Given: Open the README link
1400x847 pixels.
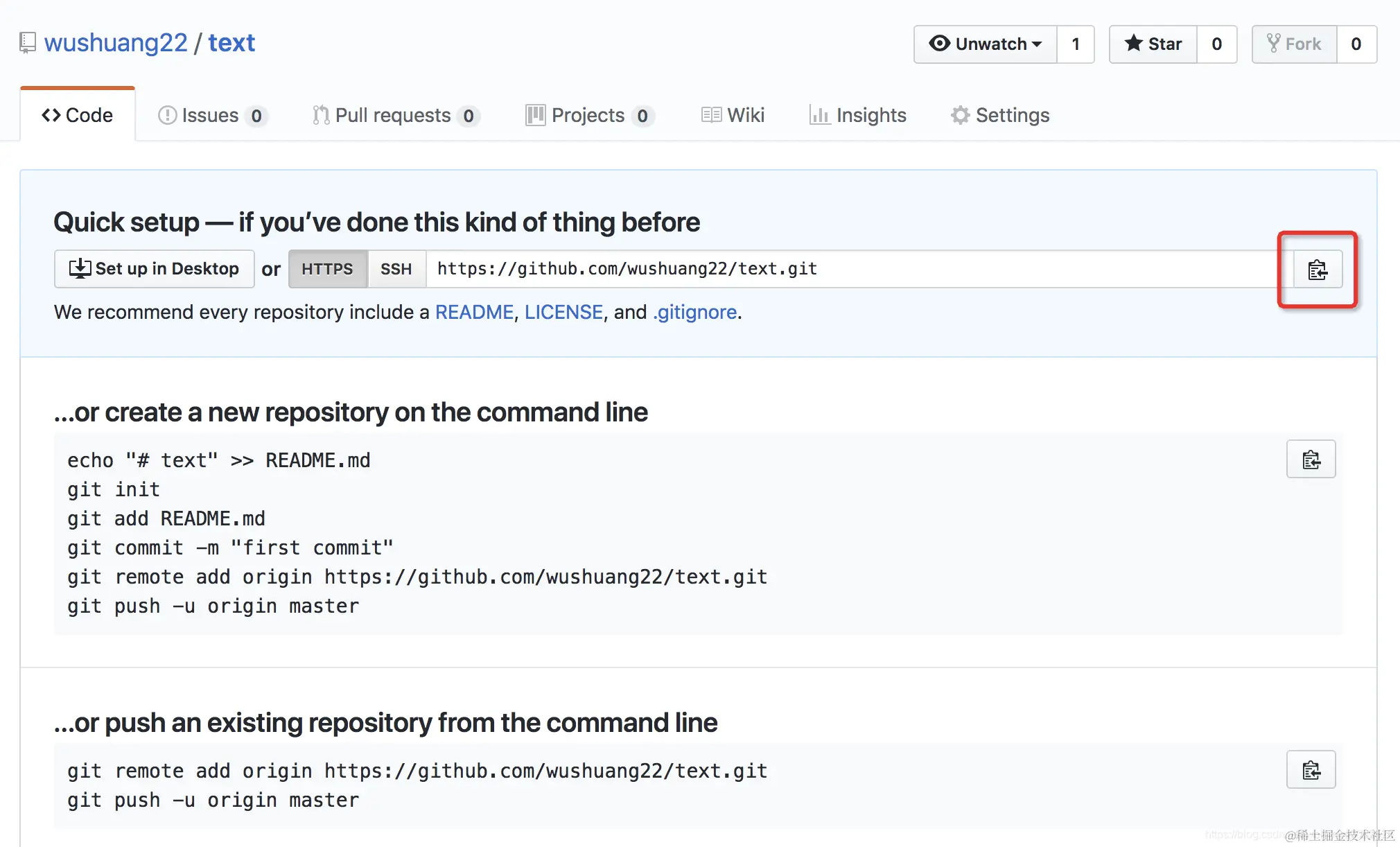Looking at the screenshot, I should (x=474, y=313).
